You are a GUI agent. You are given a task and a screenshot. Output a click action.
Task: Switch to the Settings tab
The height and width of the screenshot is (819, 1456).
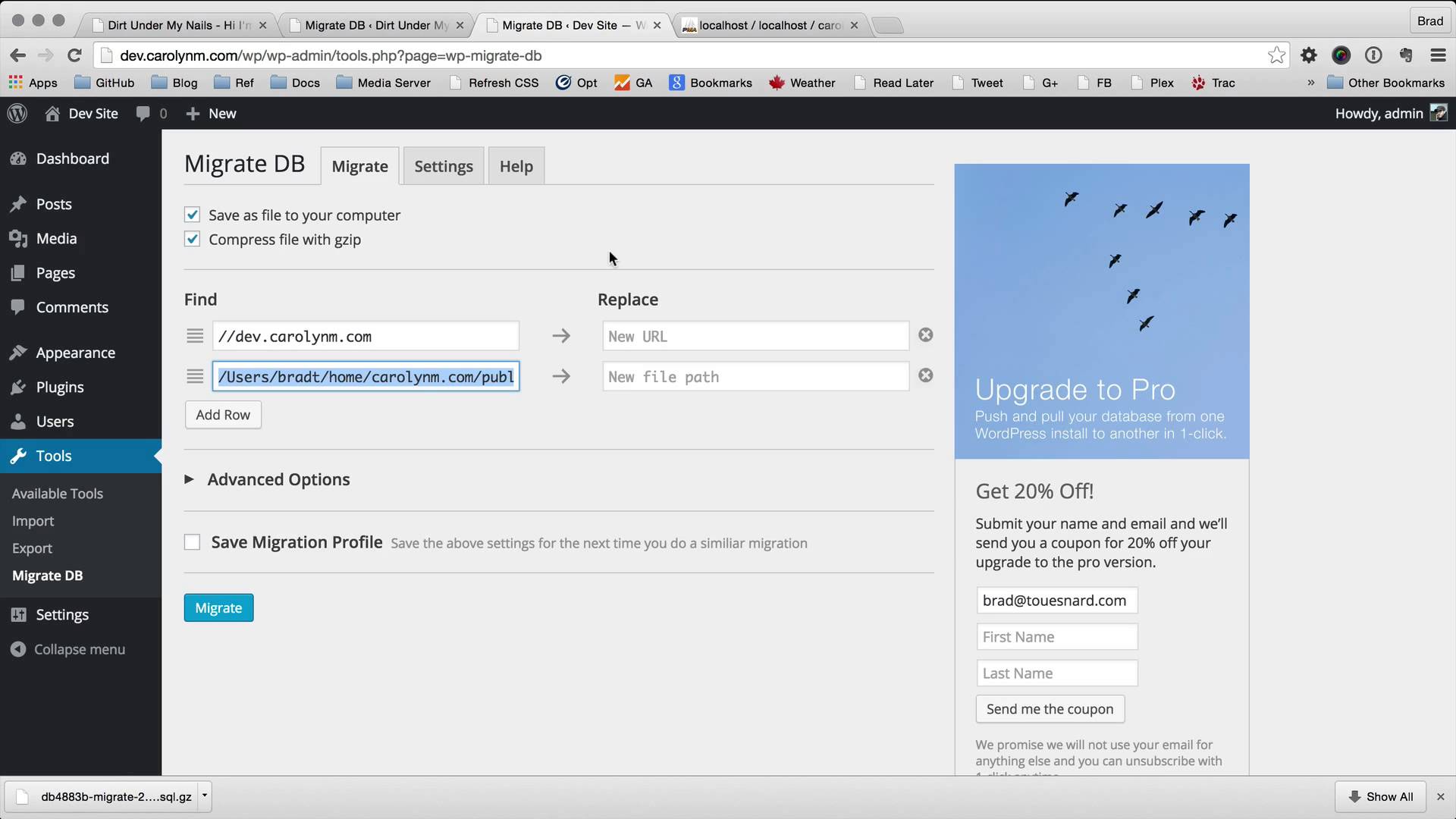point(444,166)
